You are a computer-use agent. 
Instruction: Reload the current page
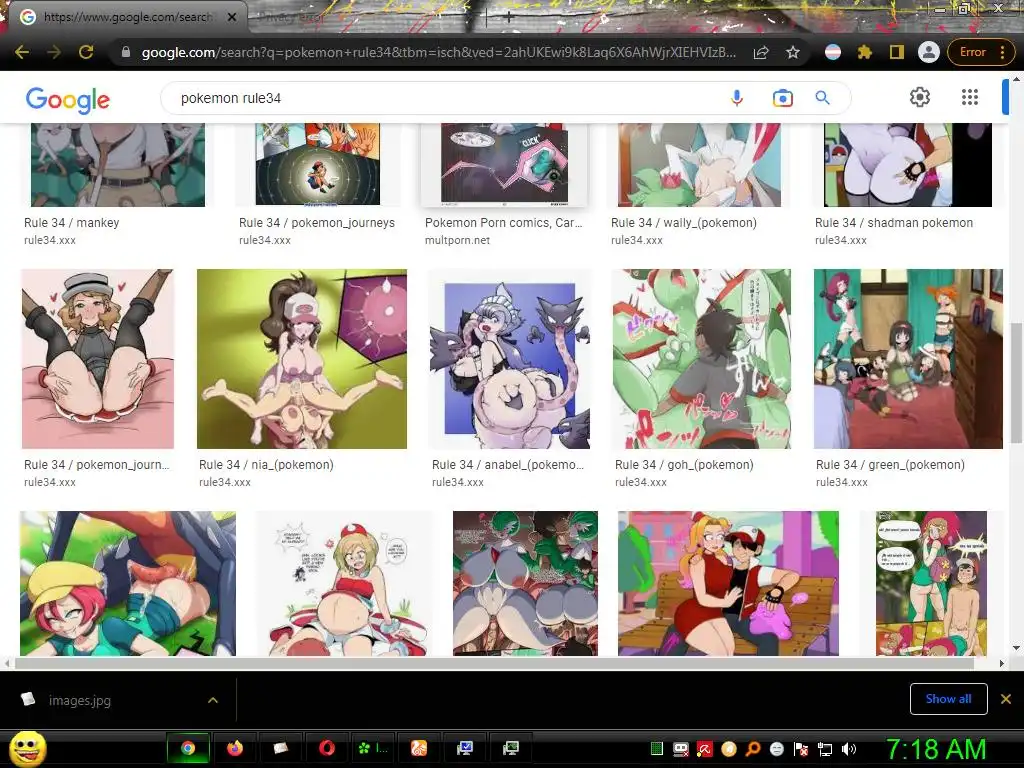click(86, 52)
